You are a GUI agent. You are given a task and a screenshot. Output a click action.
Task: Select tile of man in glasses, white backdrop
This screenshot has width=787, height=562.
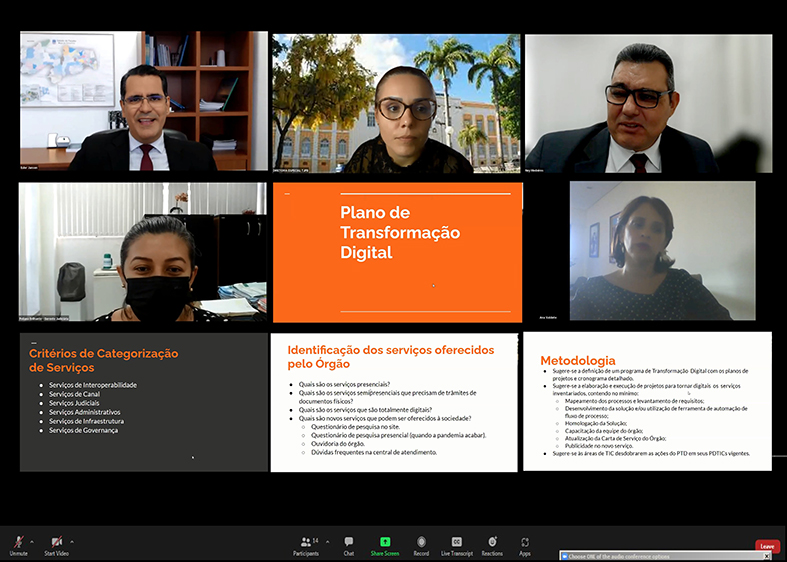pos(648,103)
